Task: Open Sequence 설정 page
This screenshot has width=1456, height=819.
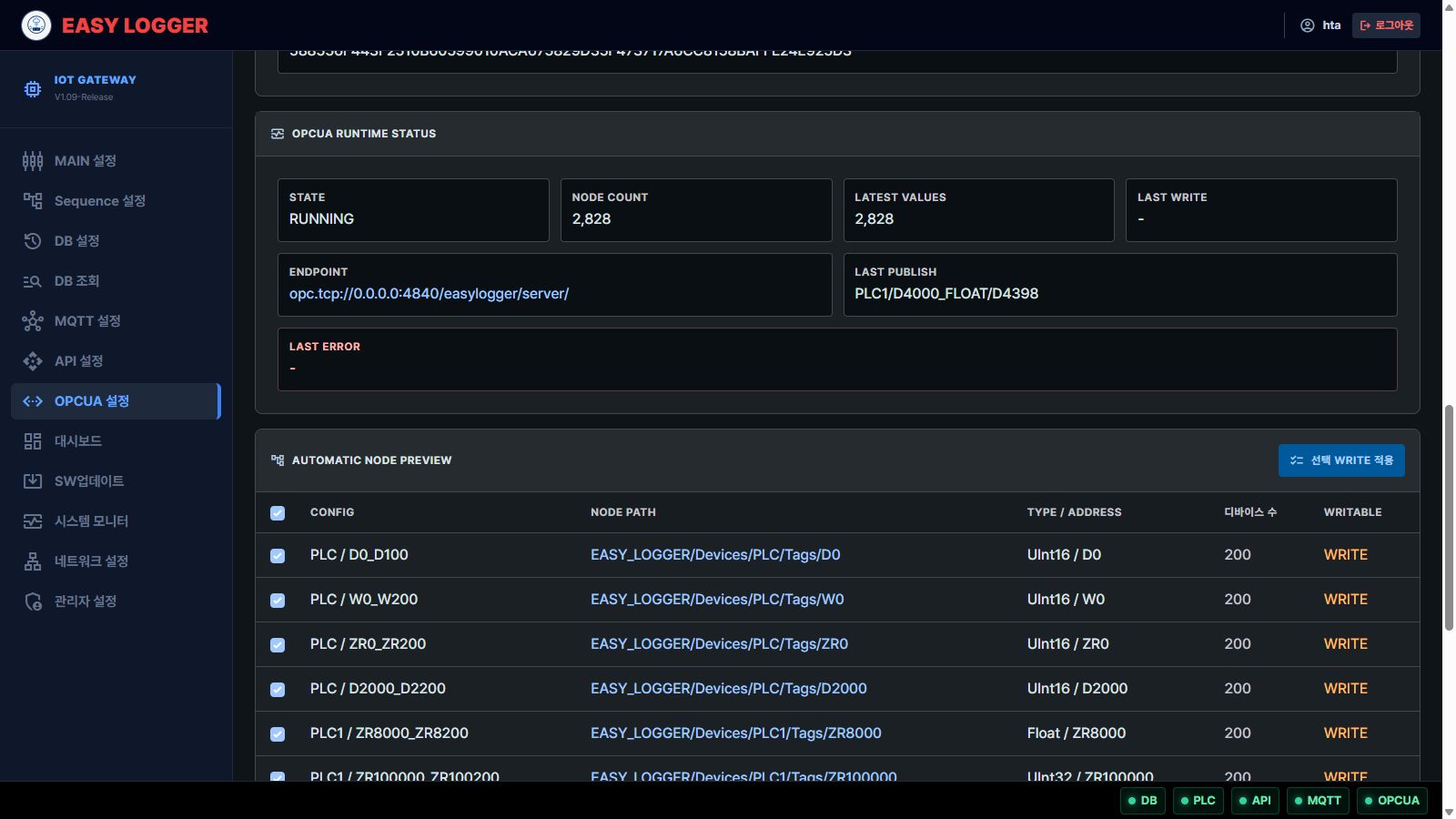Action: [x=116, y=201]
